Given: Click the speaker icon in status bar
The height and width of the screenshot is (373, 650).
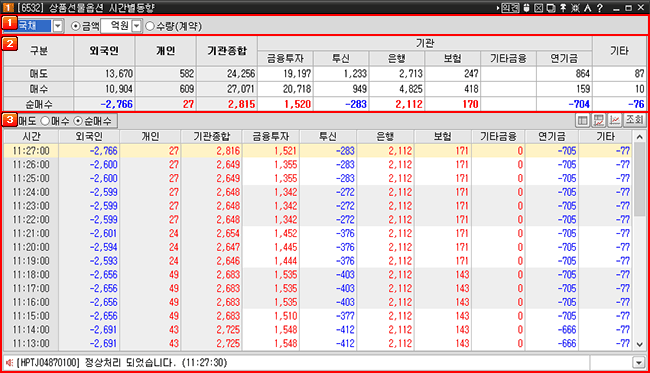Looking at the screenshot, I should (x=10, y=363).
